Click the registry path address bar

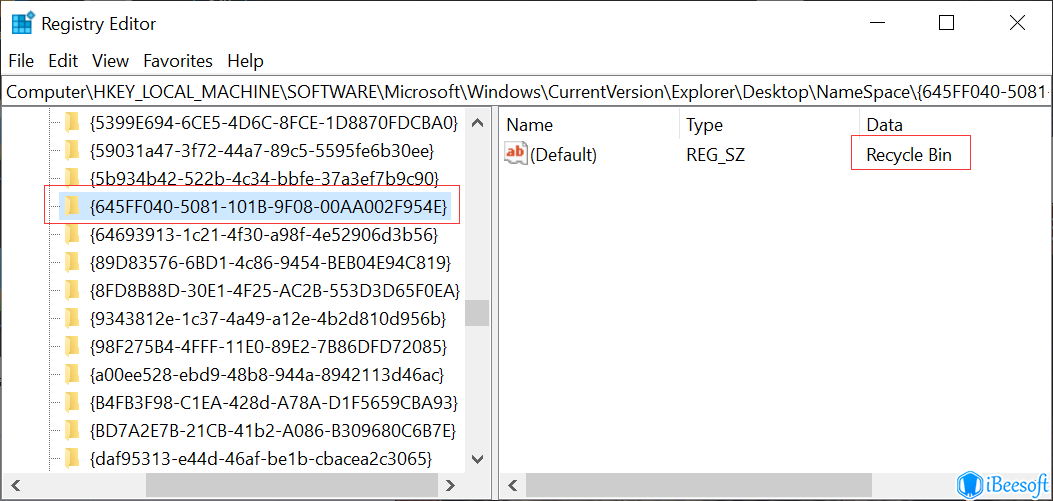tap(526, 92)
